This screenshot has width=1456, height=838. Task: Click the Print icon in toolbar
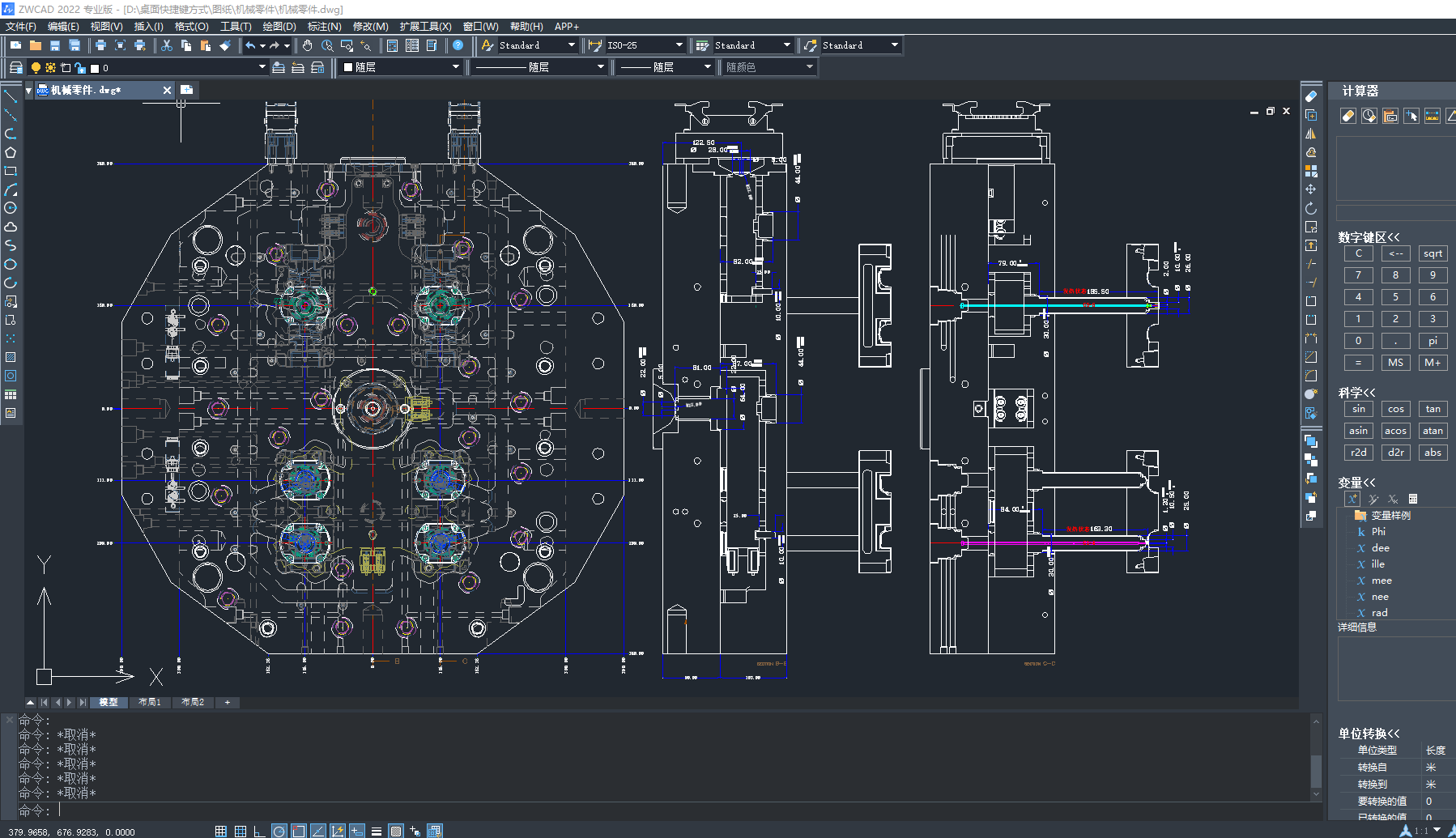tap(100, 45)
